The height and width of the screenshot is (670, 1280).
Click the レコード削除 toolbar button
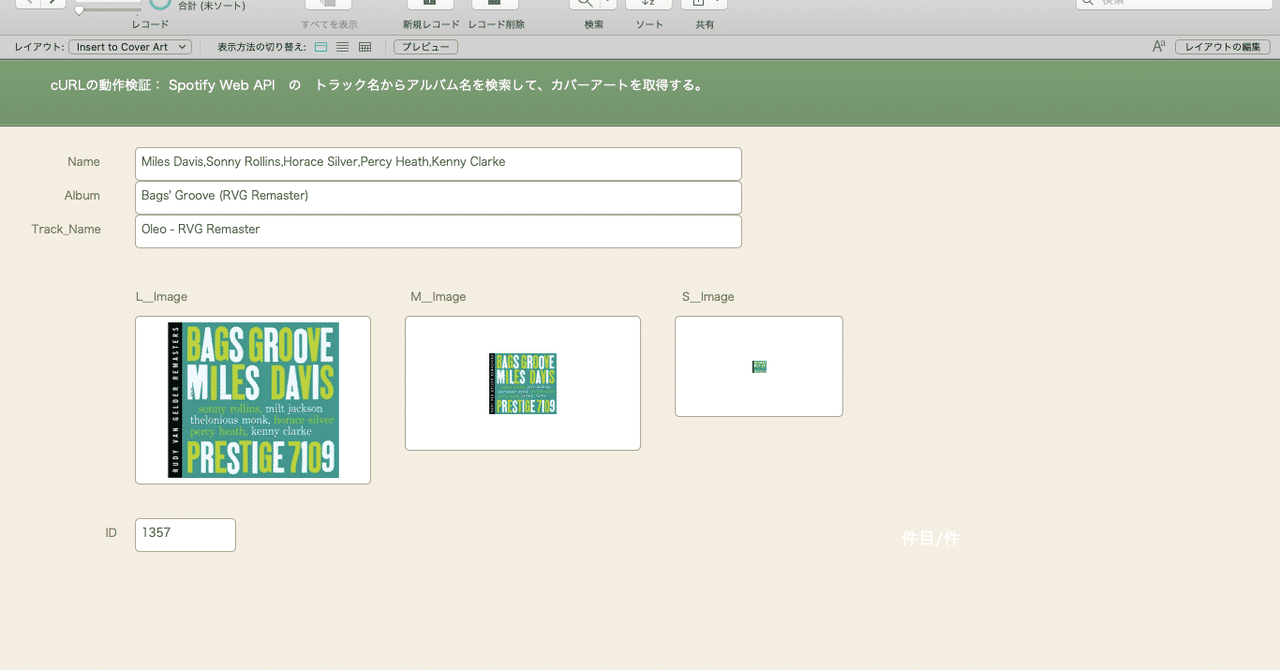[x=496, y=5]
